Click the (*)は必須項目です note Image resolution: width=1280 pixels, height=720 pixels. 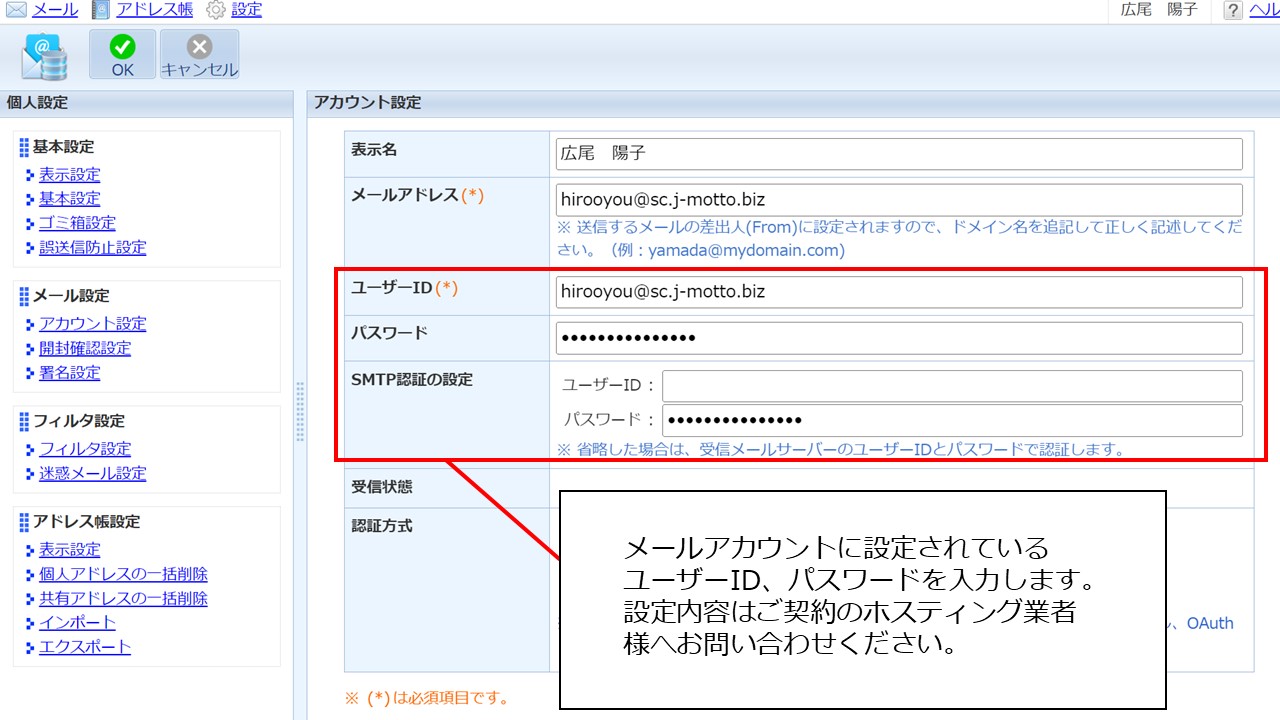tap(427, 697)
